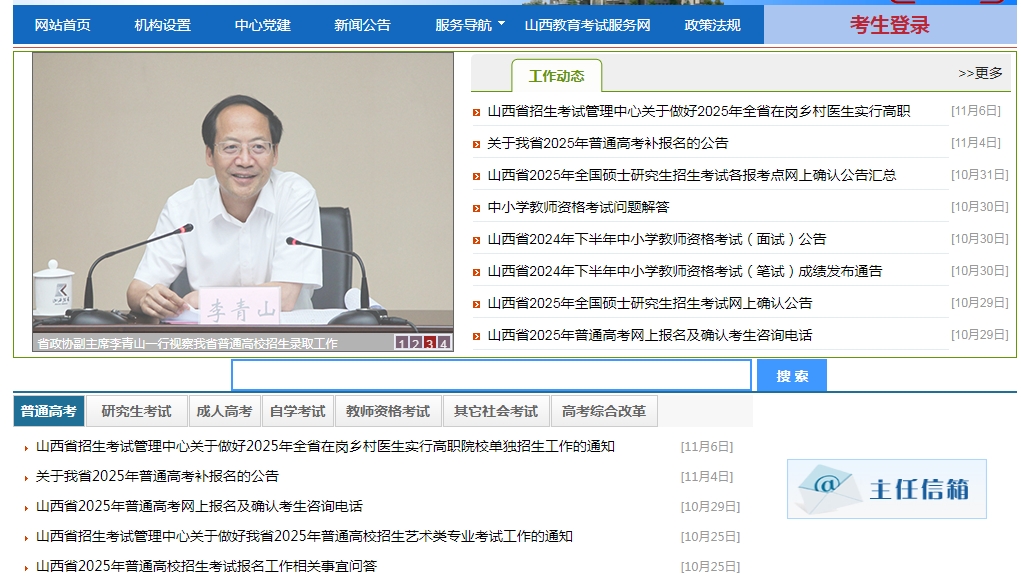Select slide number 1 in image carousel

[401, 344]
